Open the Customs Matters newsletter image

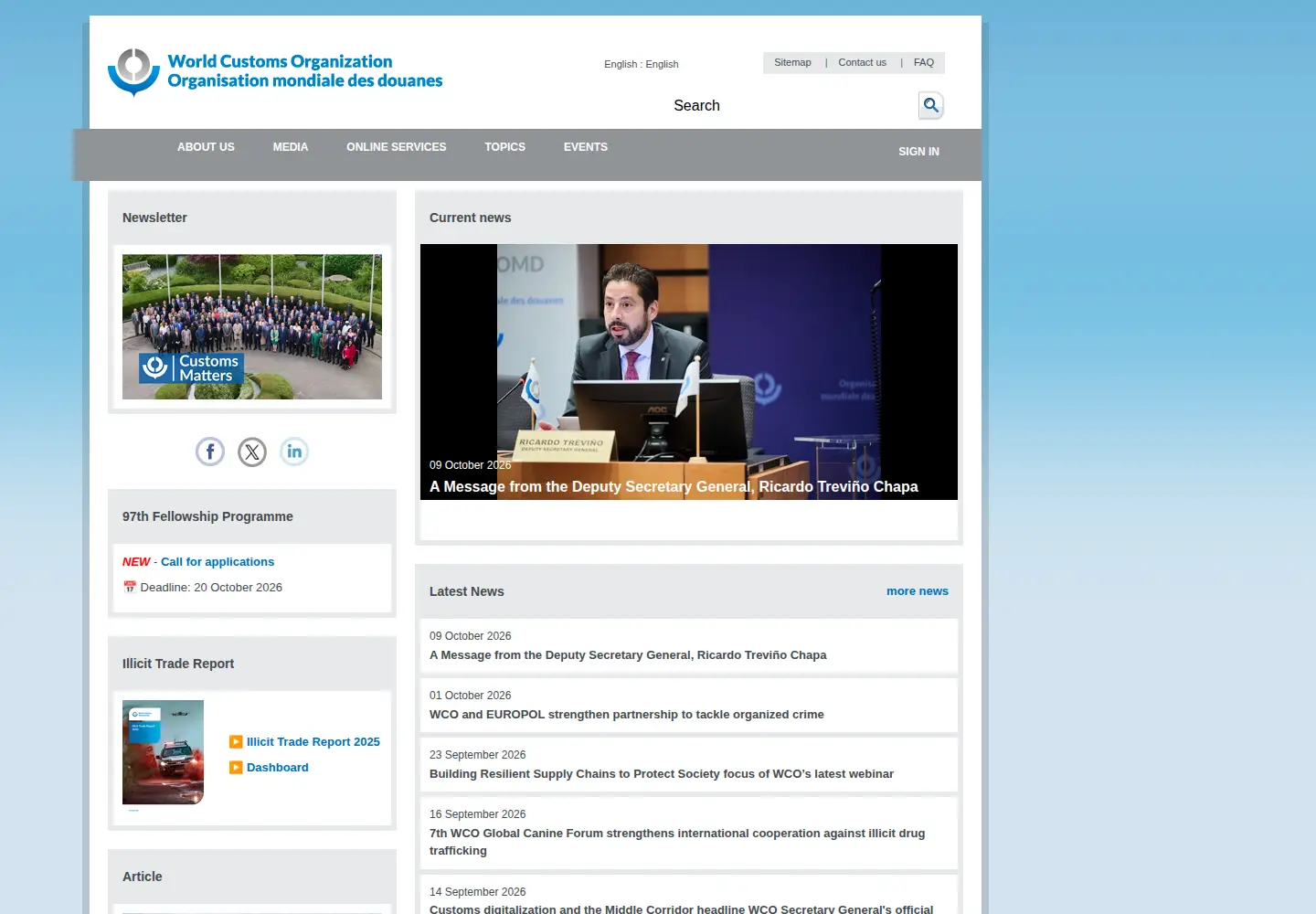[x=252, y=326]
